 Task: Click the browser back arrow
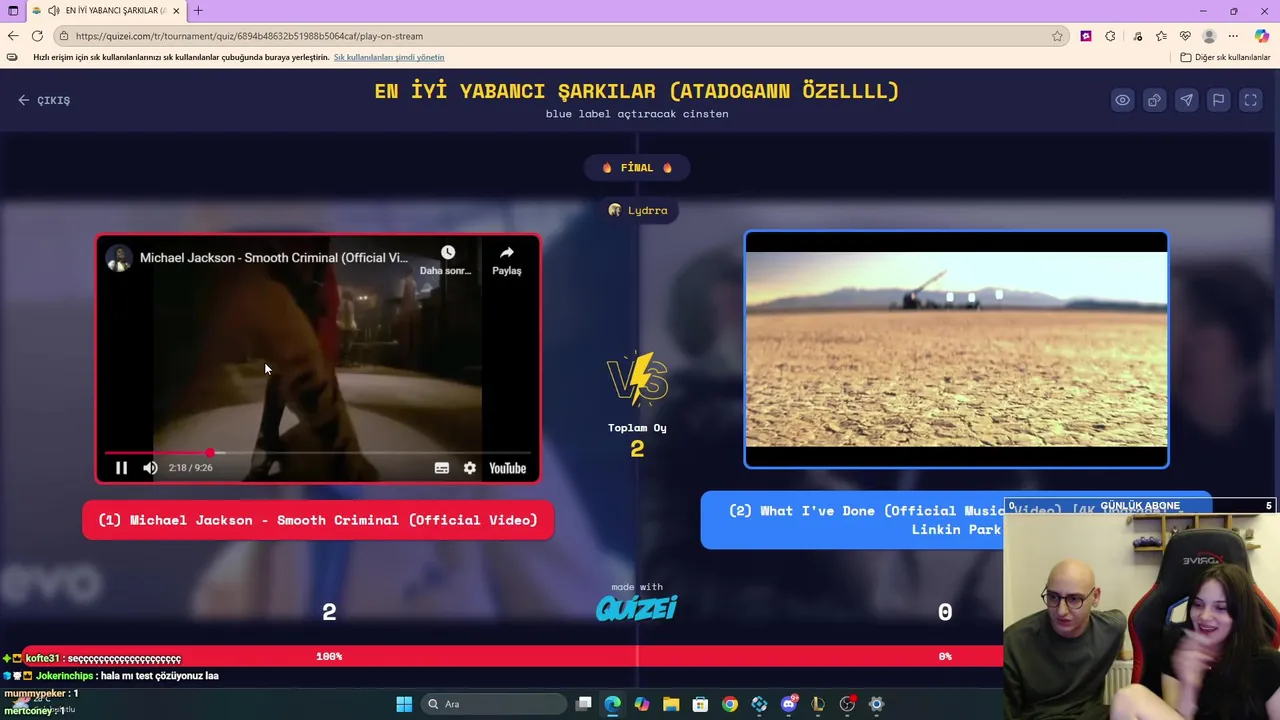click(x=13, y=36)
